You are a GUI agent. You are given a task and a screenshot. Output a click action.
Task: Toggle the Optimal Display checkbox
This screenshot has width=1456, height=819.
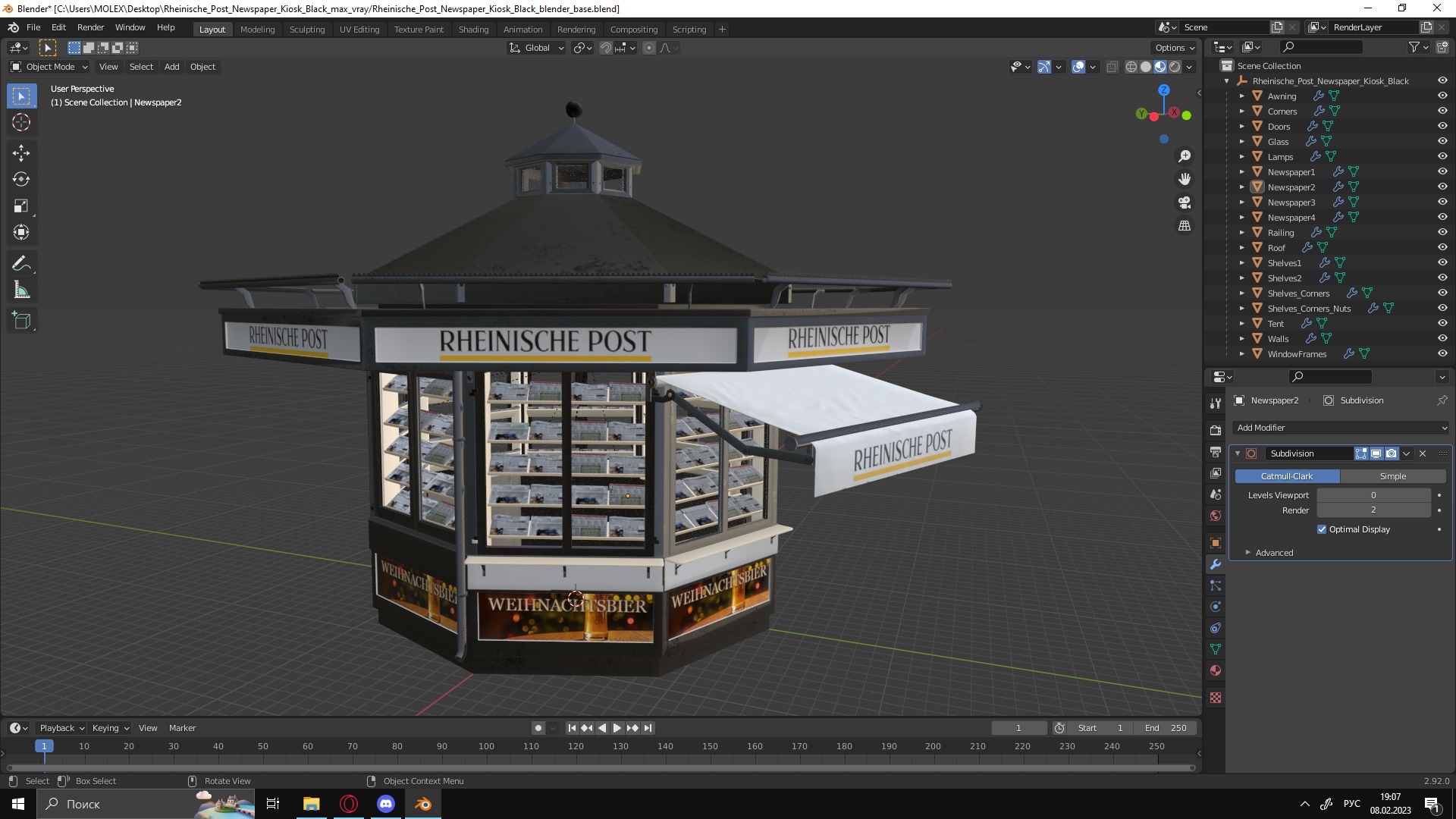tap(1322, 529)
